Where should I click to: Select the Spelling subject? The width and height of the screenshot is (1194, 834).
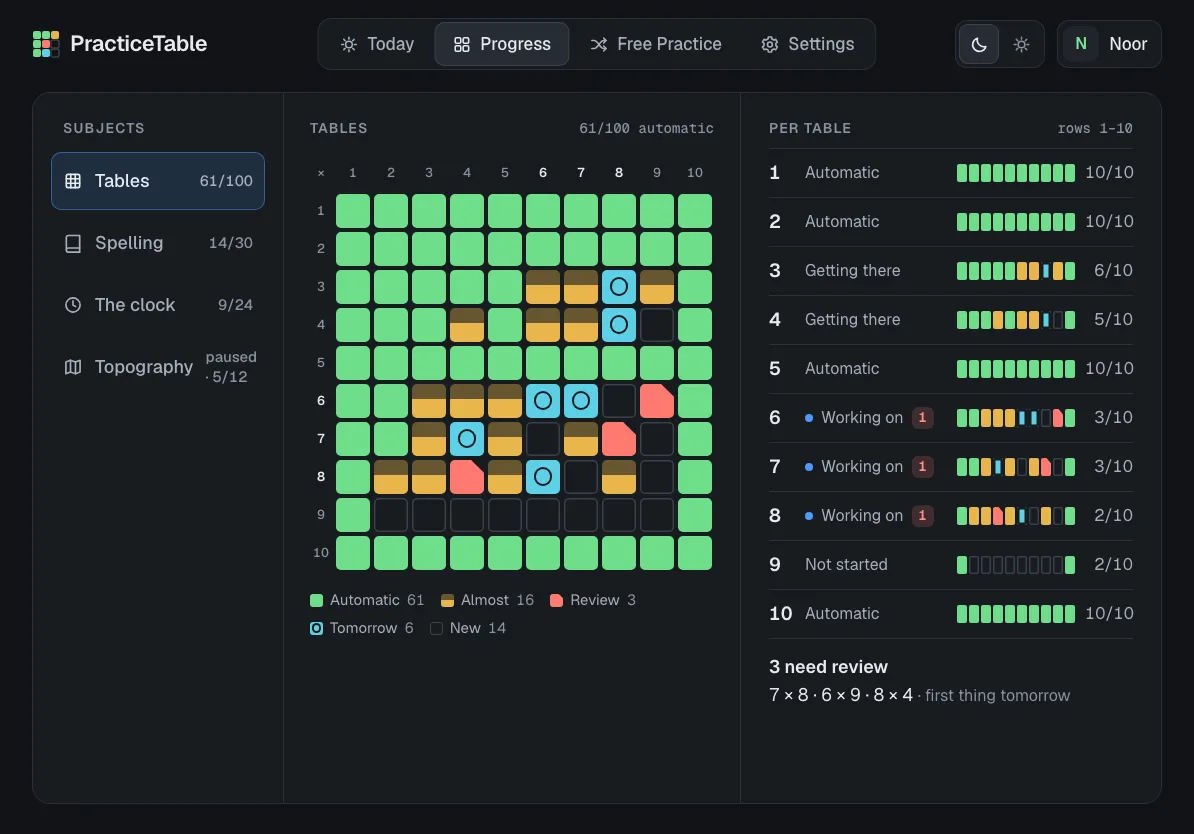tap(158, 243)
